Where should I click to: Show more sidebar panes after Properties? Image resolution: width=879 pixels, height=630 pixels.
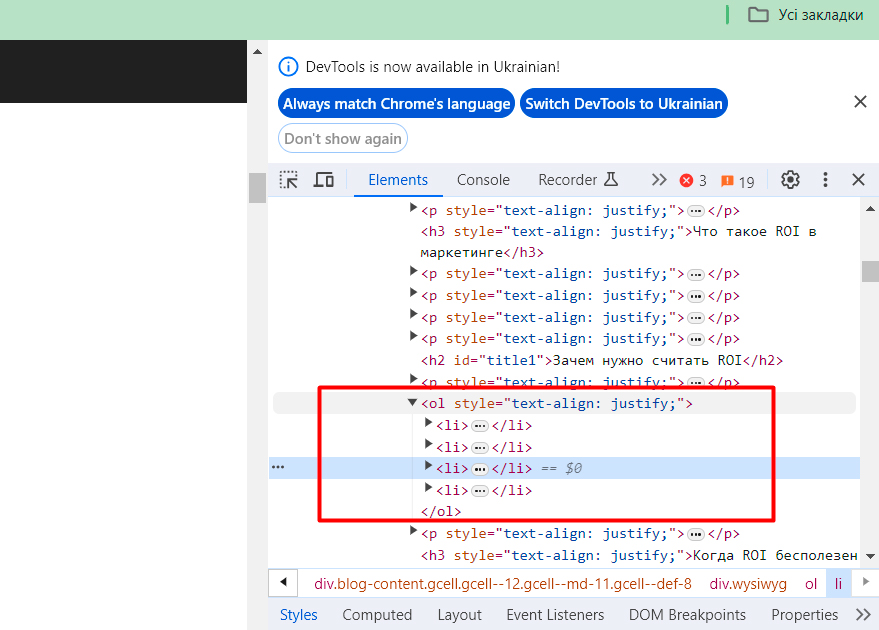[x=863, y=615]
